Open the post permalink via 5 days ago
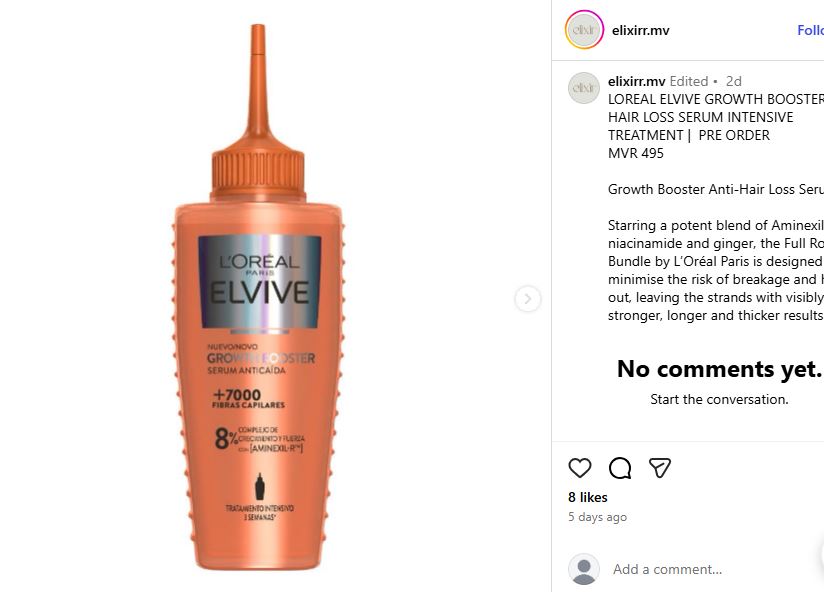Screen dimensions: 824x592 pyautogui.click(x=597, y=517)
